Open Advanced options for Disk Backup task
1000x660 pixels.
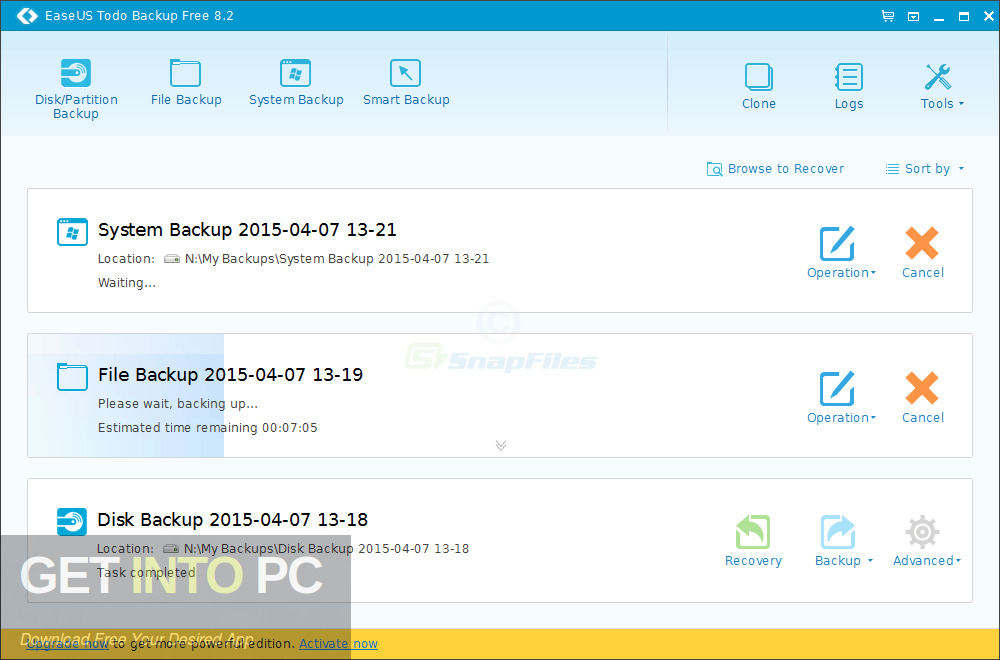(926, 541)
